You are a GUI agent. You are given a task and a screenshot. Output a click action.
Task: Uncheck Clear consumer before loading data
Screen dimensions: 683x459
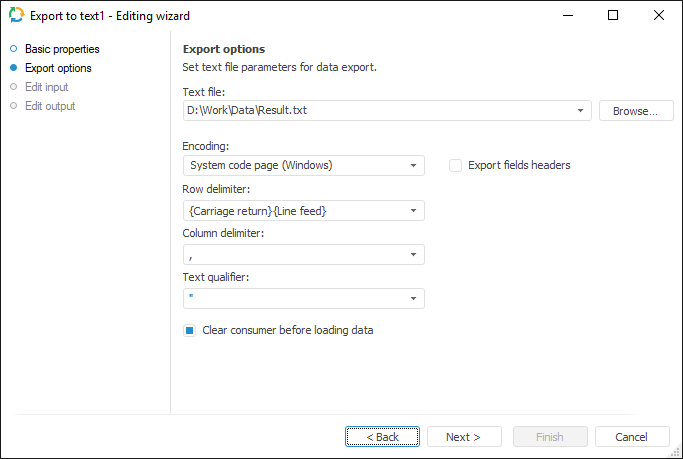tap(189, 330)
